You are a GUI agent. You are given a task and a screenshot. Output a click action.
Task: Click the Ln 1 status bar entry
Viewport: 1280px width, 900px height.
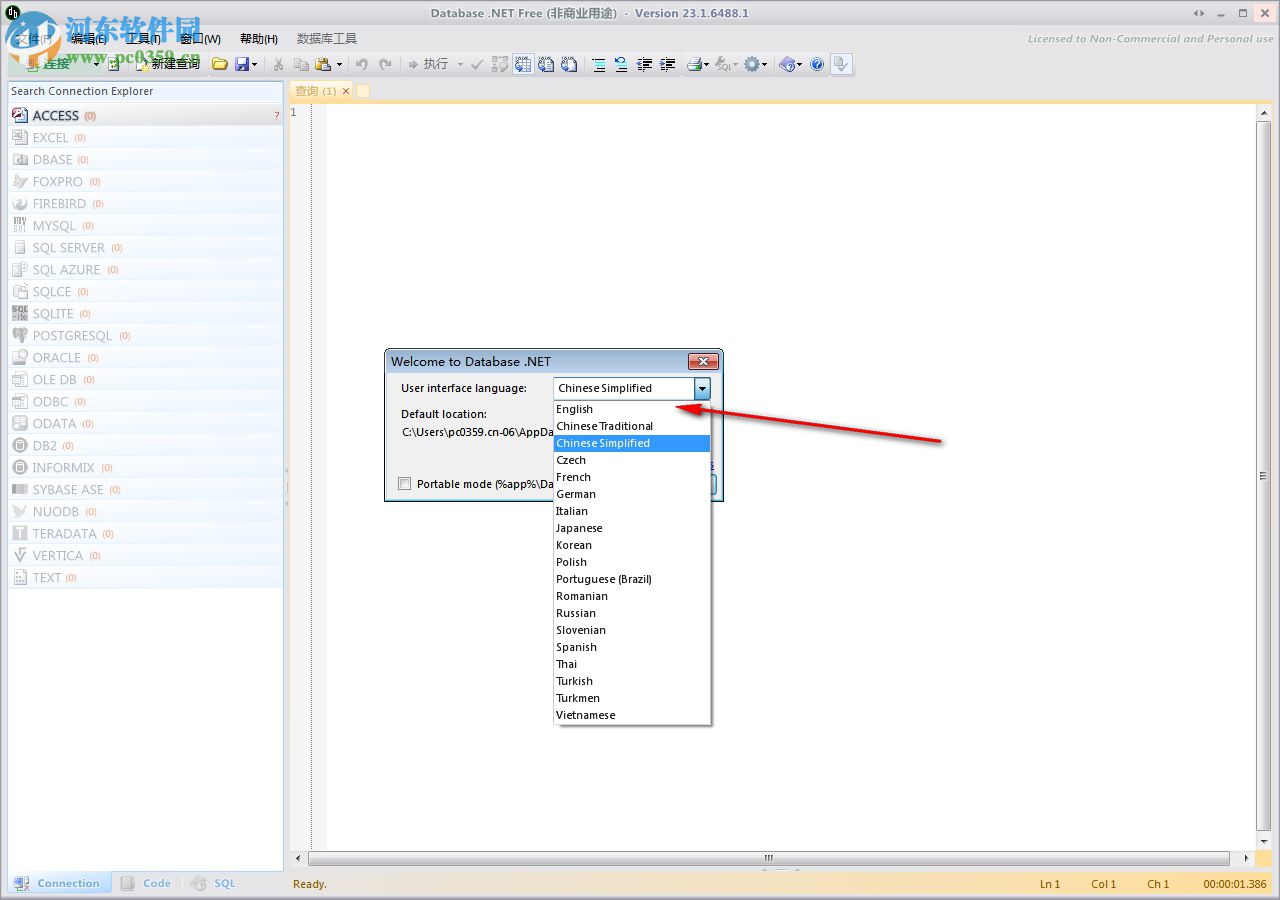[1050, 884]
